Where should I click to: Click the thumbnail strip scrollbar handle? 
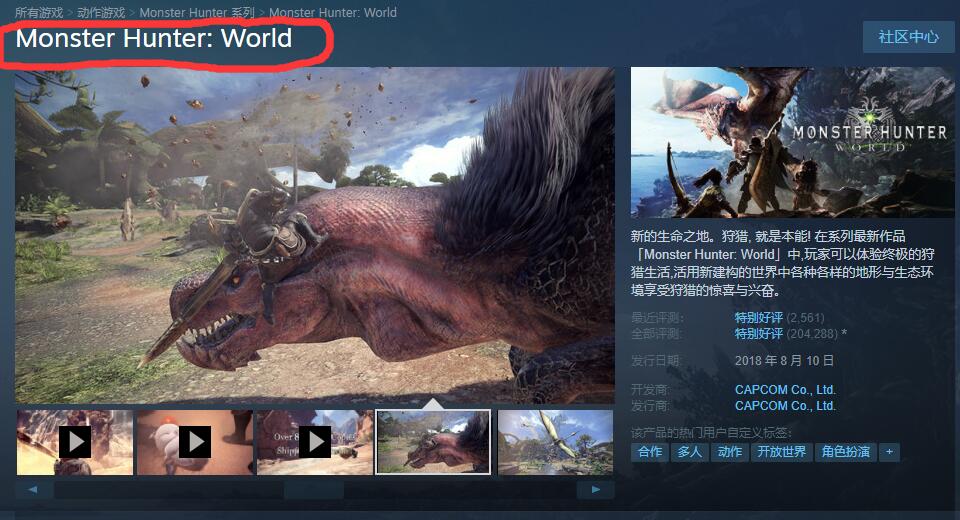click(x=313, y=489)
